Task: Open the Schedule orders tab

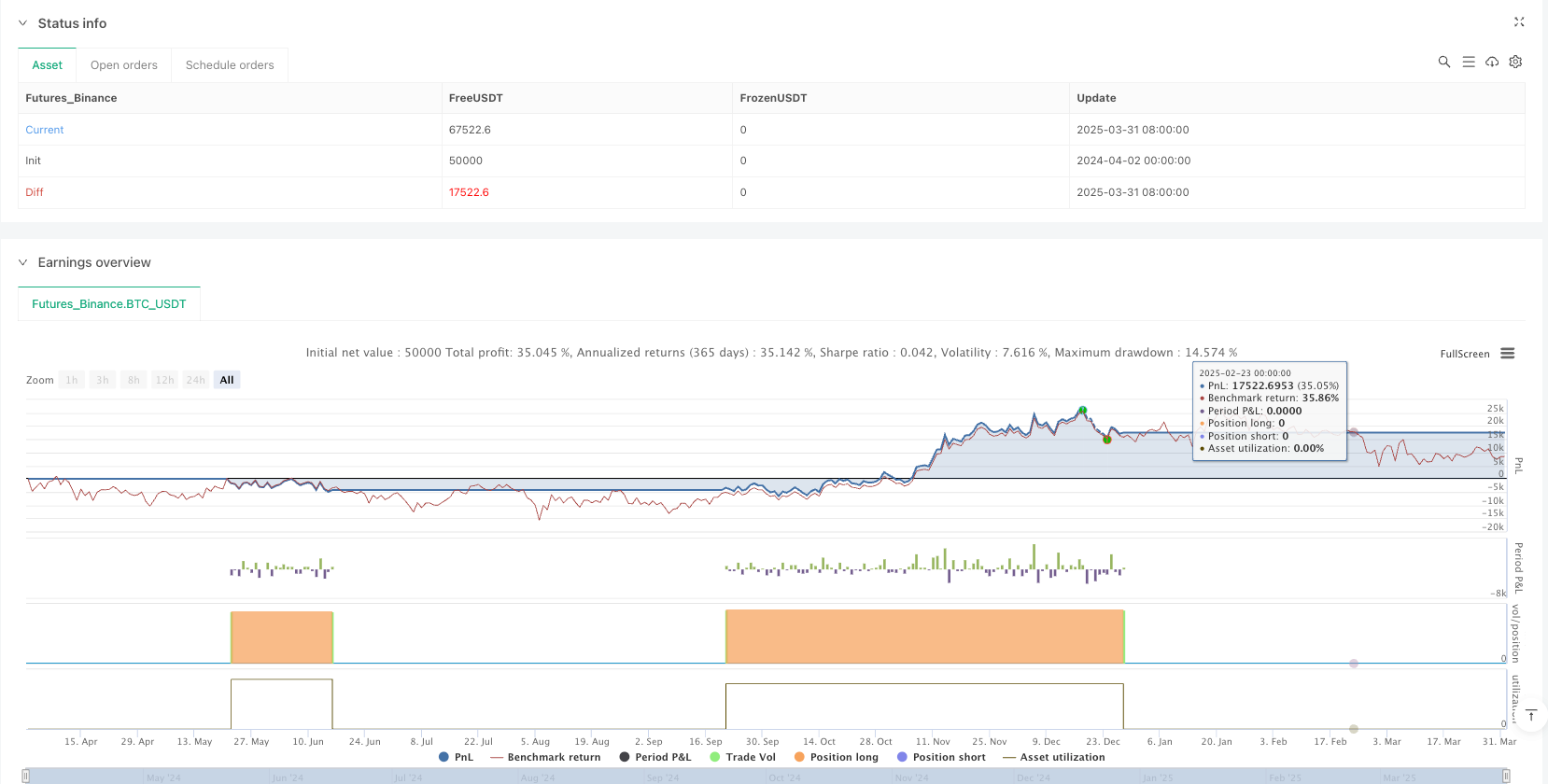Action: click(230, 65)
